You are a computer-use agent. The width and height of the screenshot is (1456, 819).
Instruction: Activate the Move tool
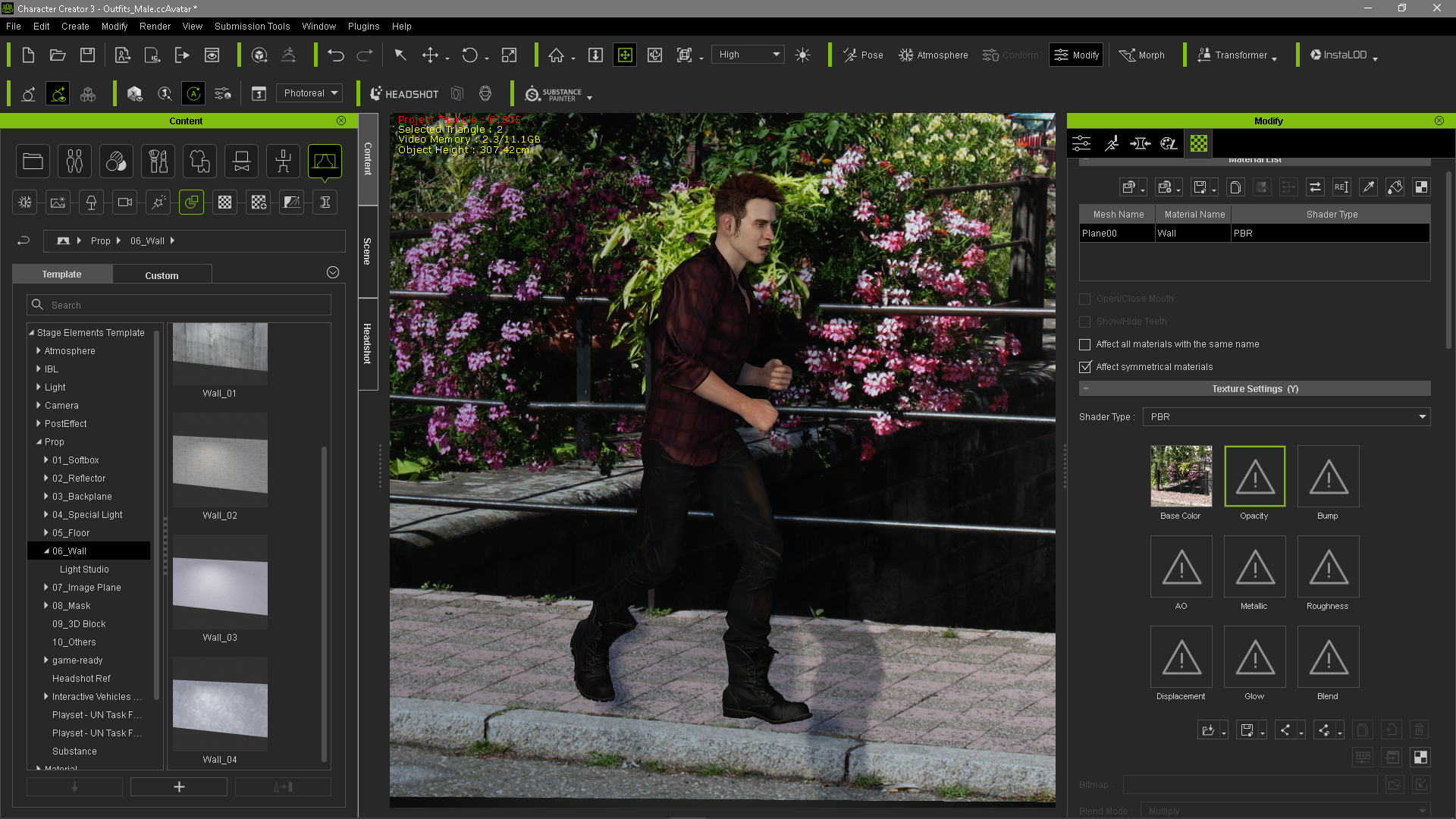coord(430,55)
